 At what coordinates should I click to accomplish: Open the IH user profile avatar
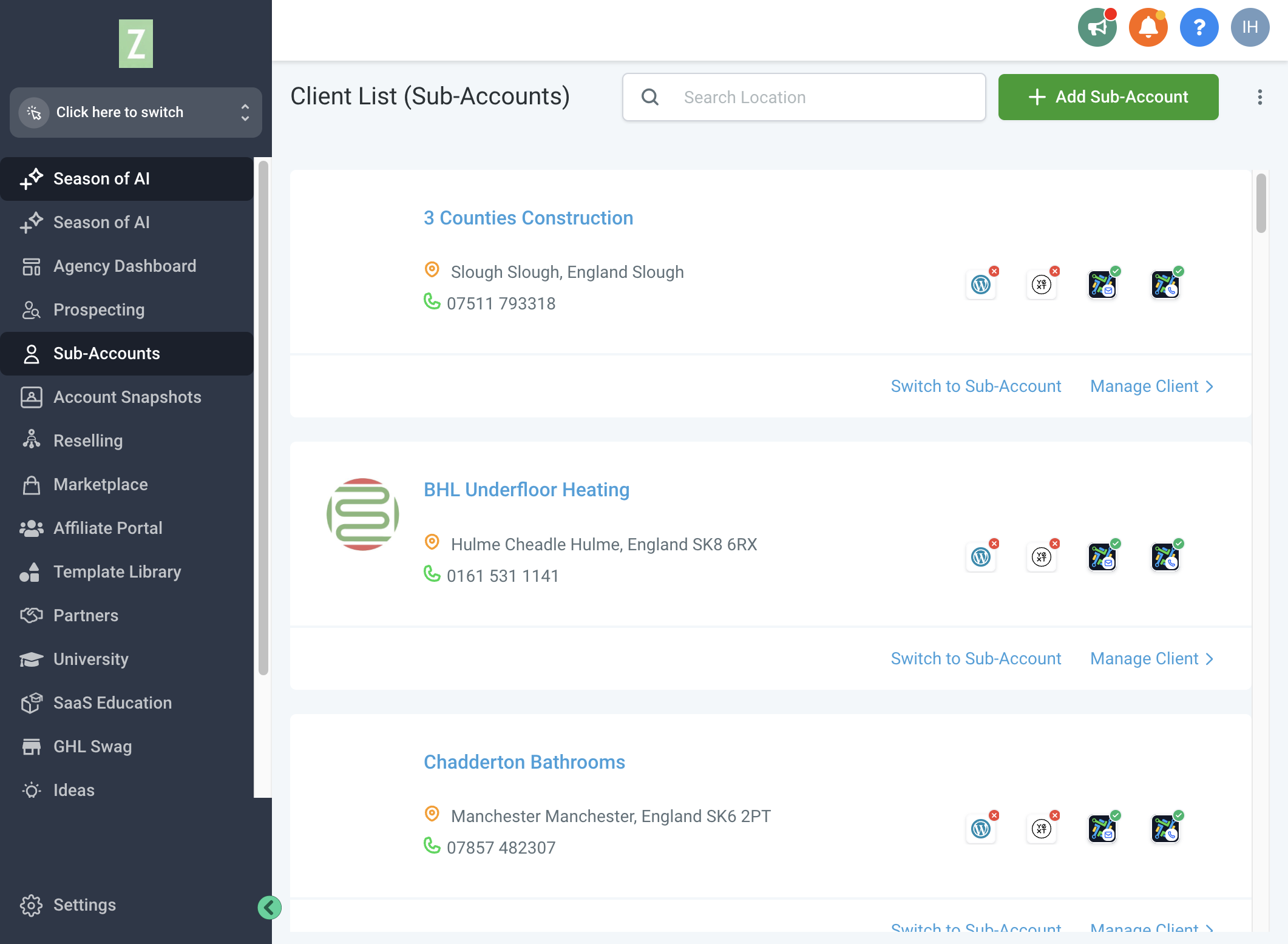[x=1250, y=27]
